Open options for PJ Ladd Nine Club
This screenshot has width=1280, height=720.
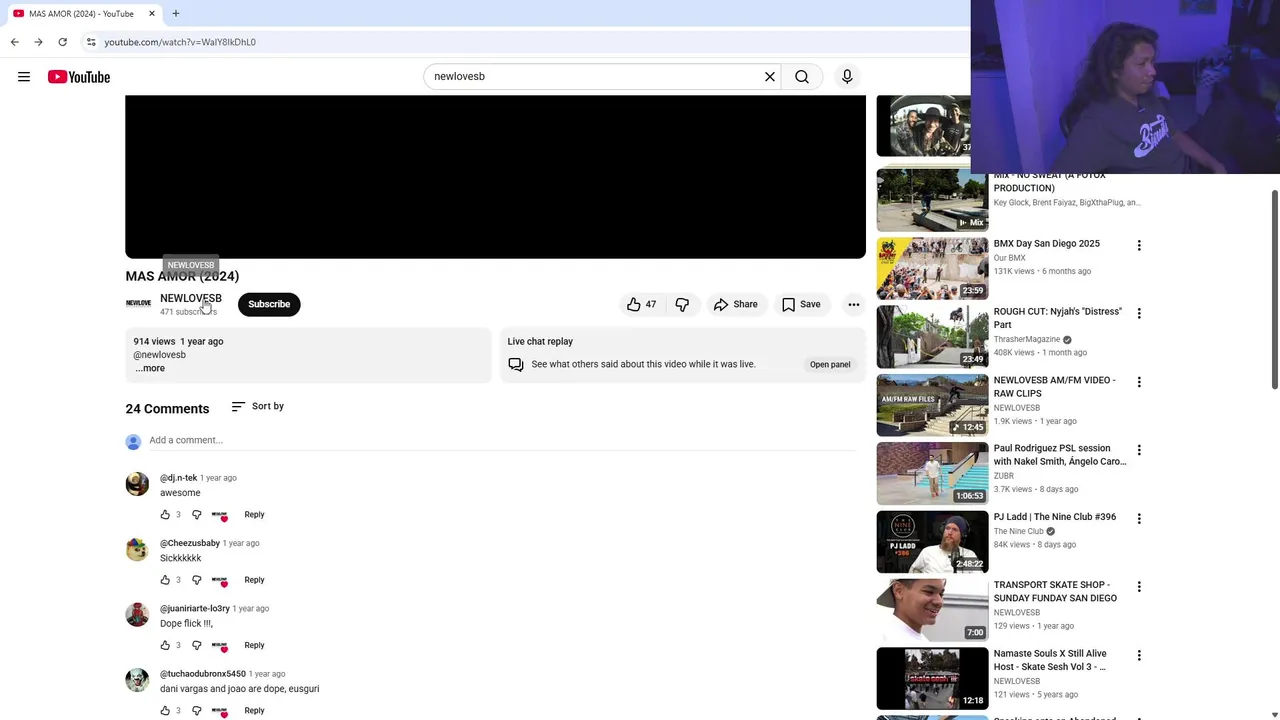tap(1139, 518)
